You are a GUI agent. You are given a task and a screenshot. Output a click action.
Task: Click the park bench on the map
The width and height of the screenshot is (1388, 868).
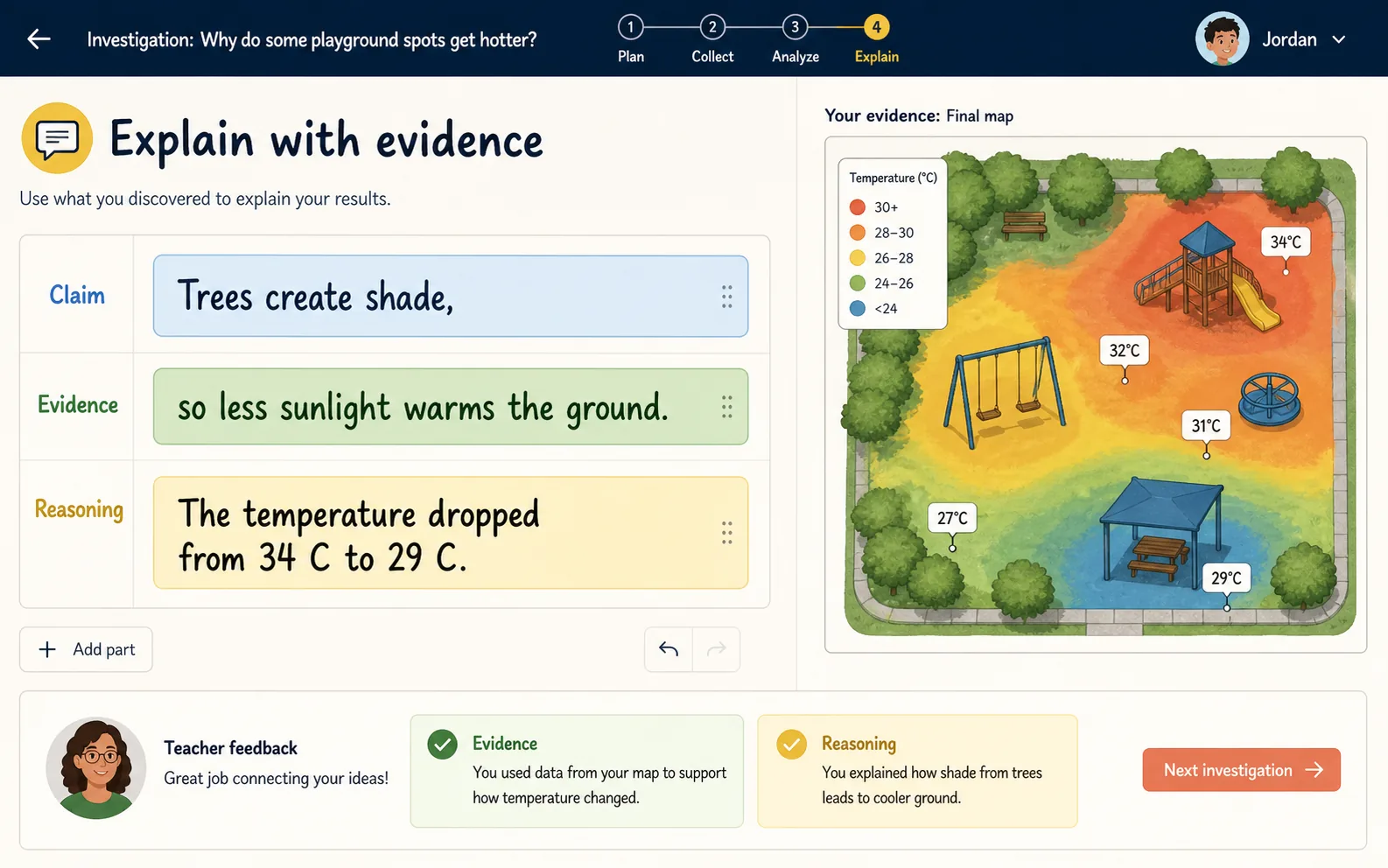pyautogui.click(x=1025, y=225)
